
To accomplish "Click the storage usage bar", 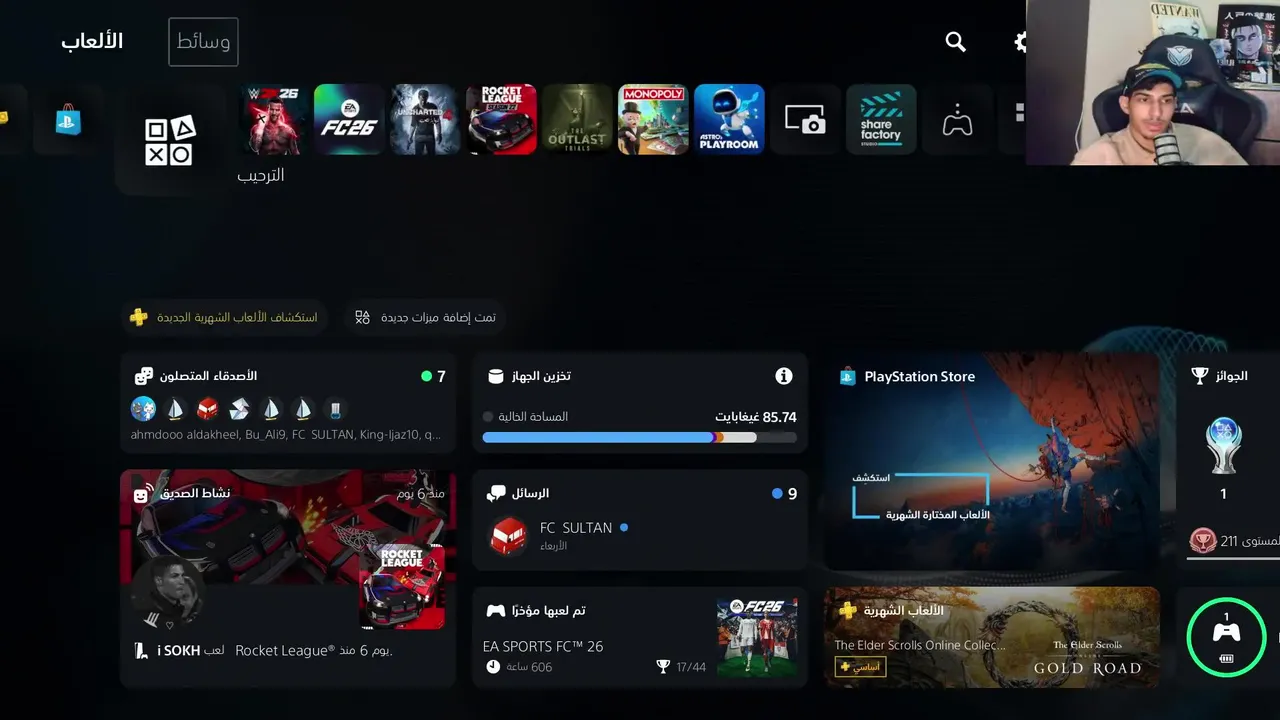I will (x=640, y=437).
